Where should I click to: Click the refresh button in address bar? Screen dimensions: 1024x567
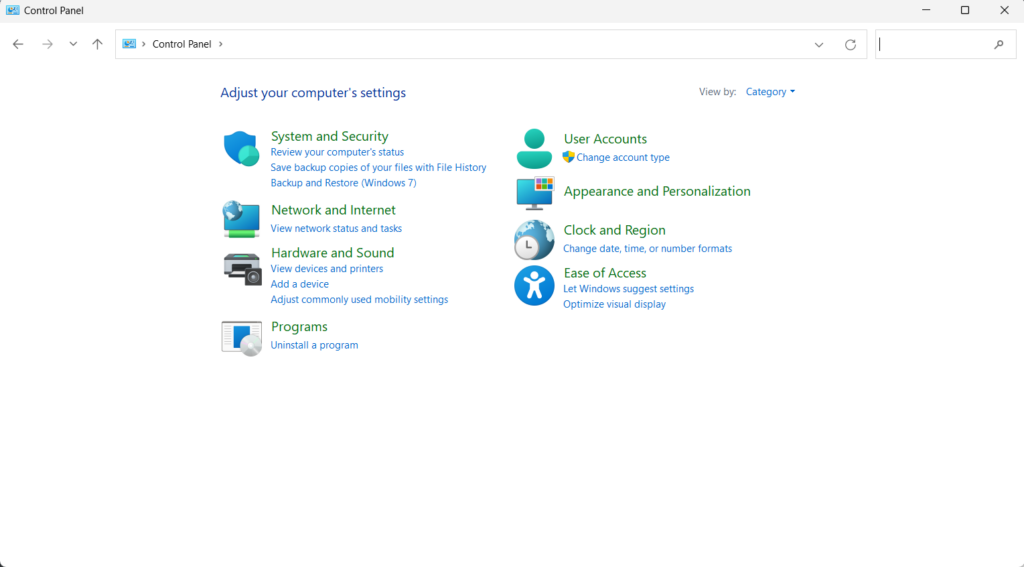[x=850, y=45]
